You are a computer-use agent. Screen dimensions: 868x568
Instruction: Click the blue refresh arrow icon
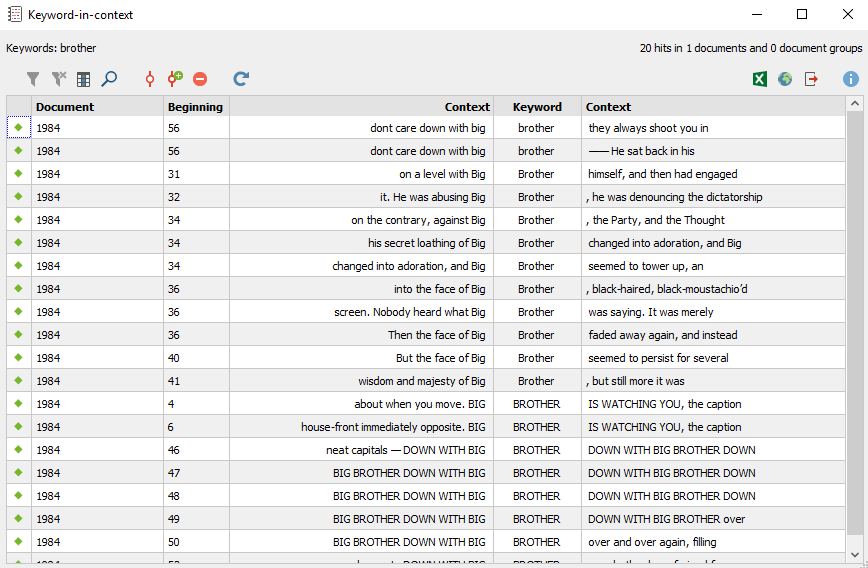tap(241, 79)
